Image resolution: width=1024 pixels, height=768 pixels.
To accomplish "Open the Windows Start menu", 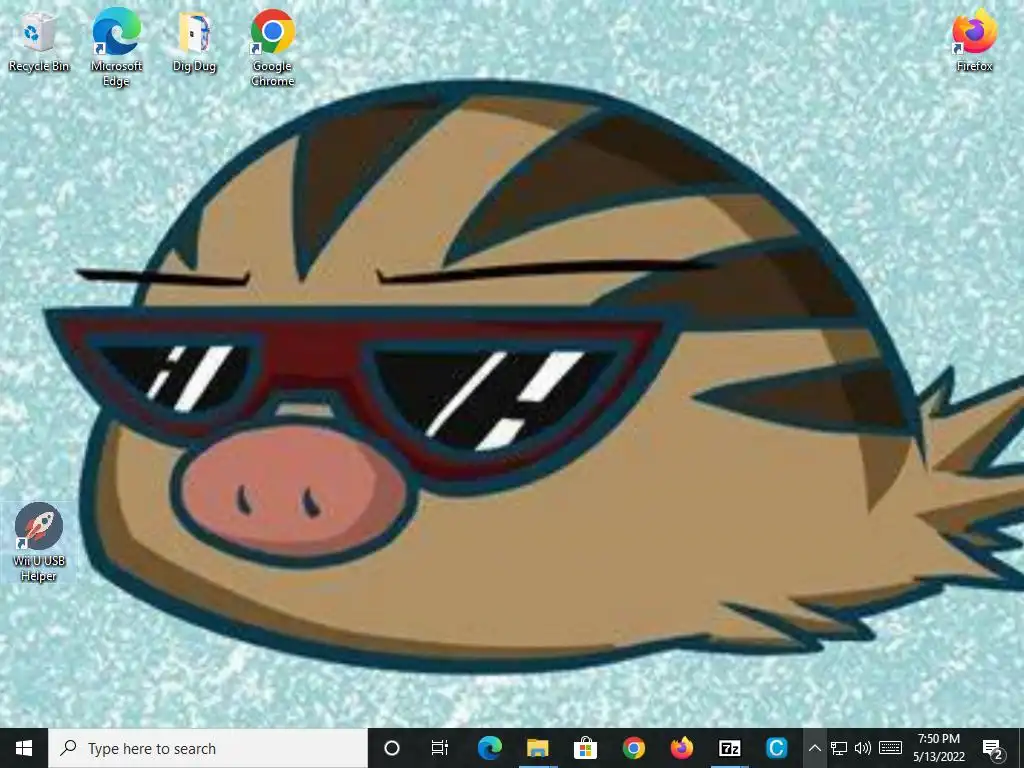I will tap(24, 748).
